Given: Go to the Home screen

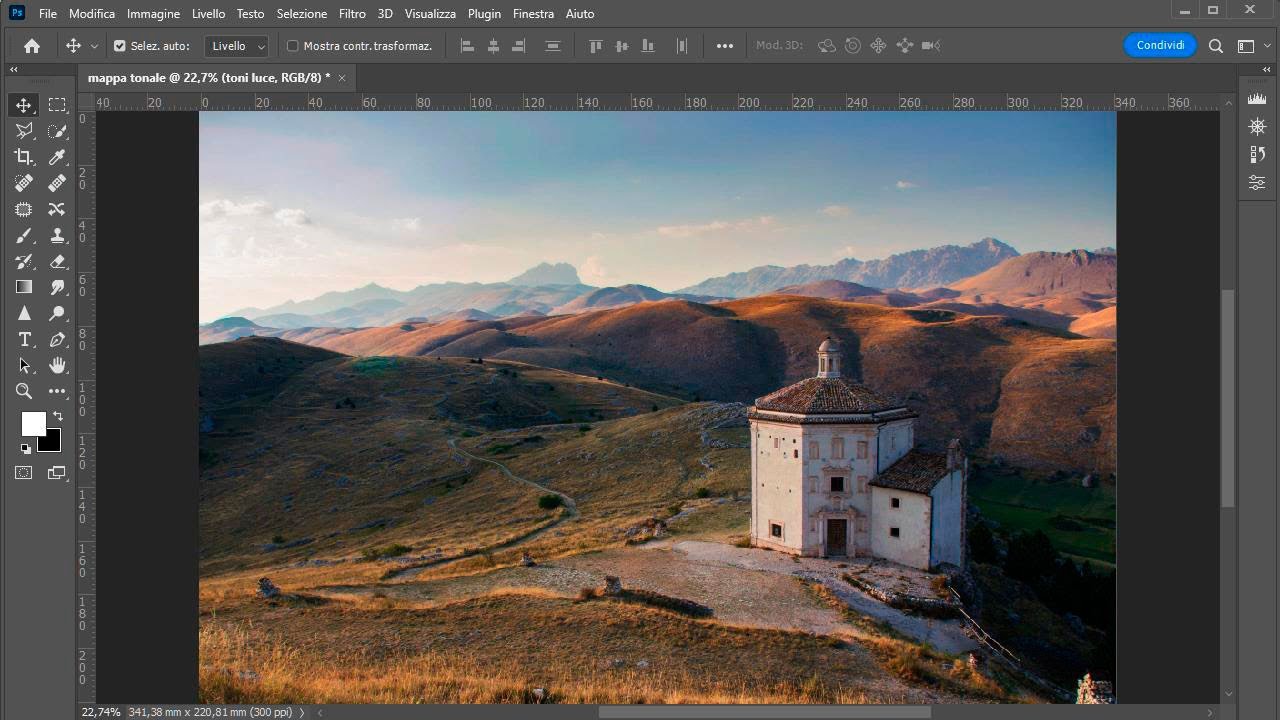Looking at the screenshot, I should pyautogui.click(x=32, y=45).
